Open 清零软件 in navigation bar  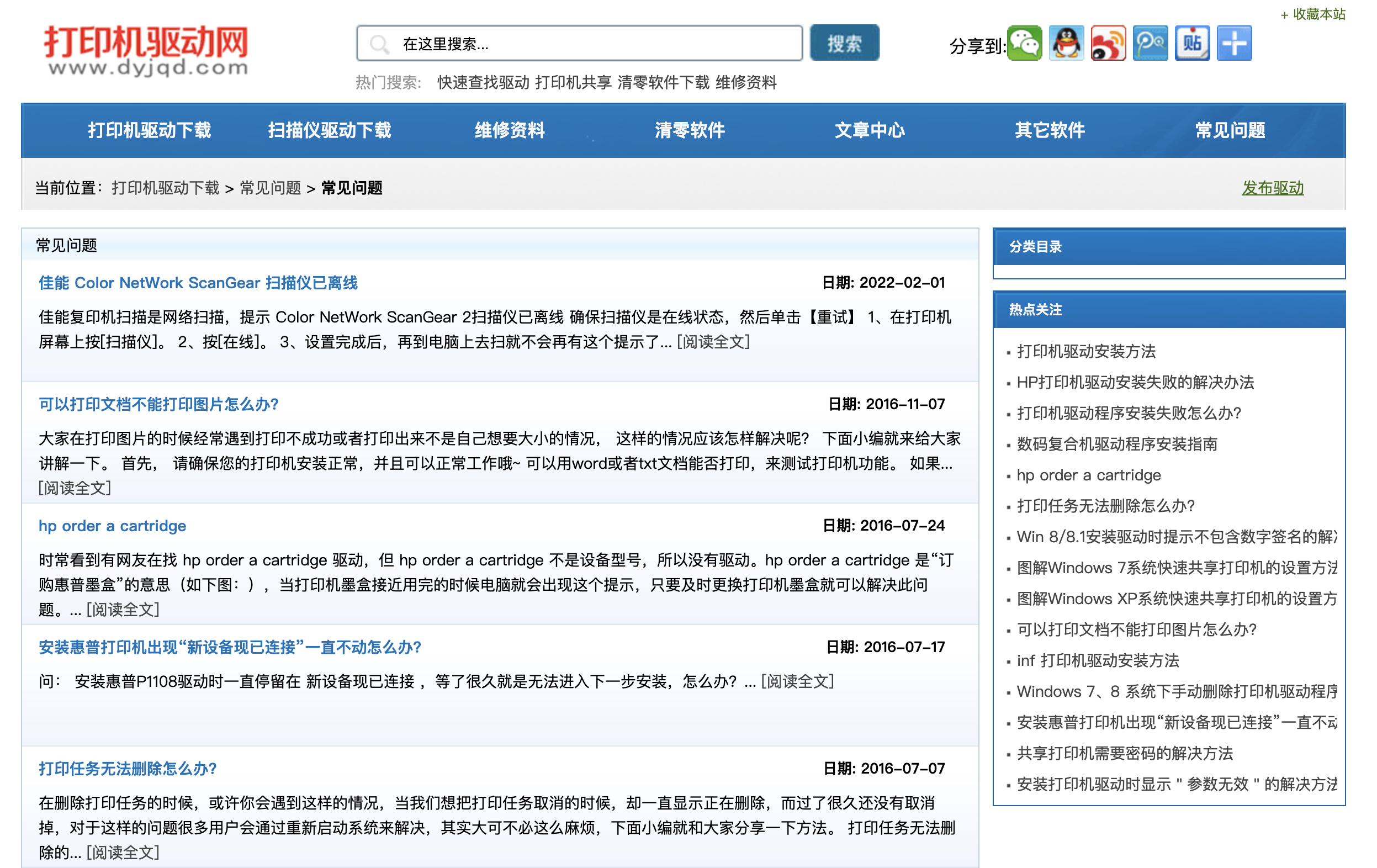click(x=690, y=130)
